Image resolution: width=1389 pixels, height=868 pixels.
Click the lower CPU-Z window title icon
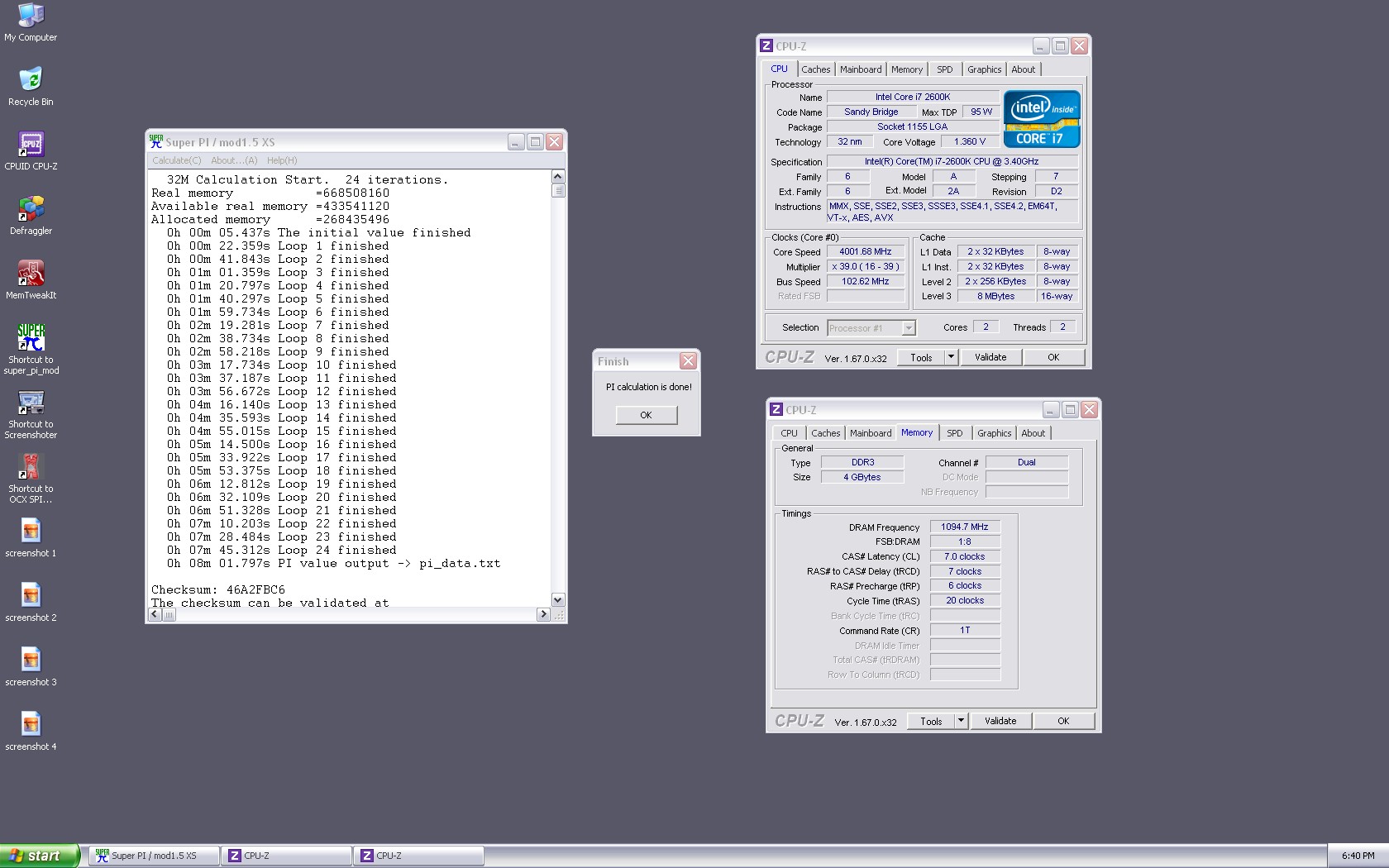click(x=776, y=409)
